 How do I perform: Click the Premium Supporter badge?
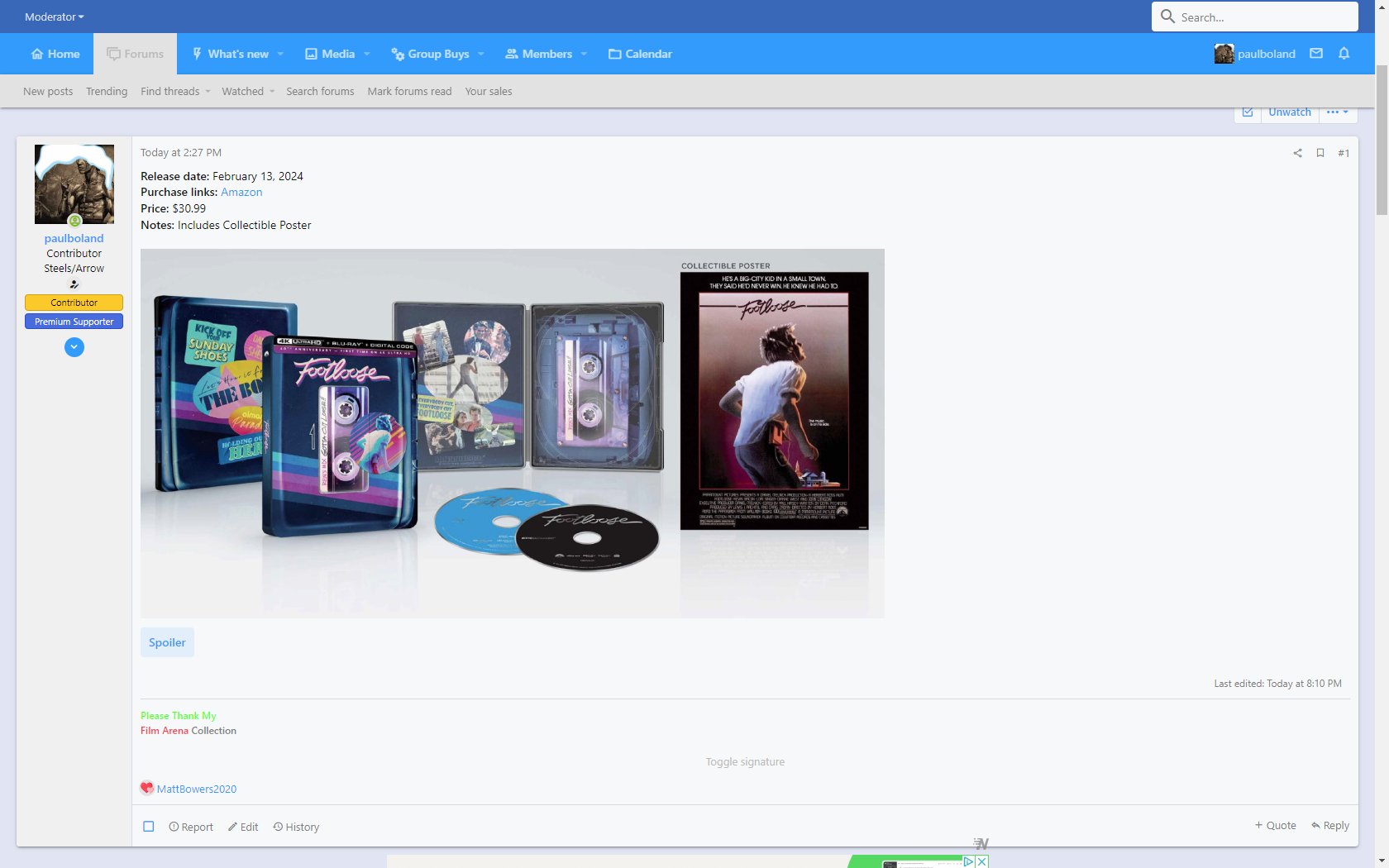pyautogui.click(x=74, y=322)
